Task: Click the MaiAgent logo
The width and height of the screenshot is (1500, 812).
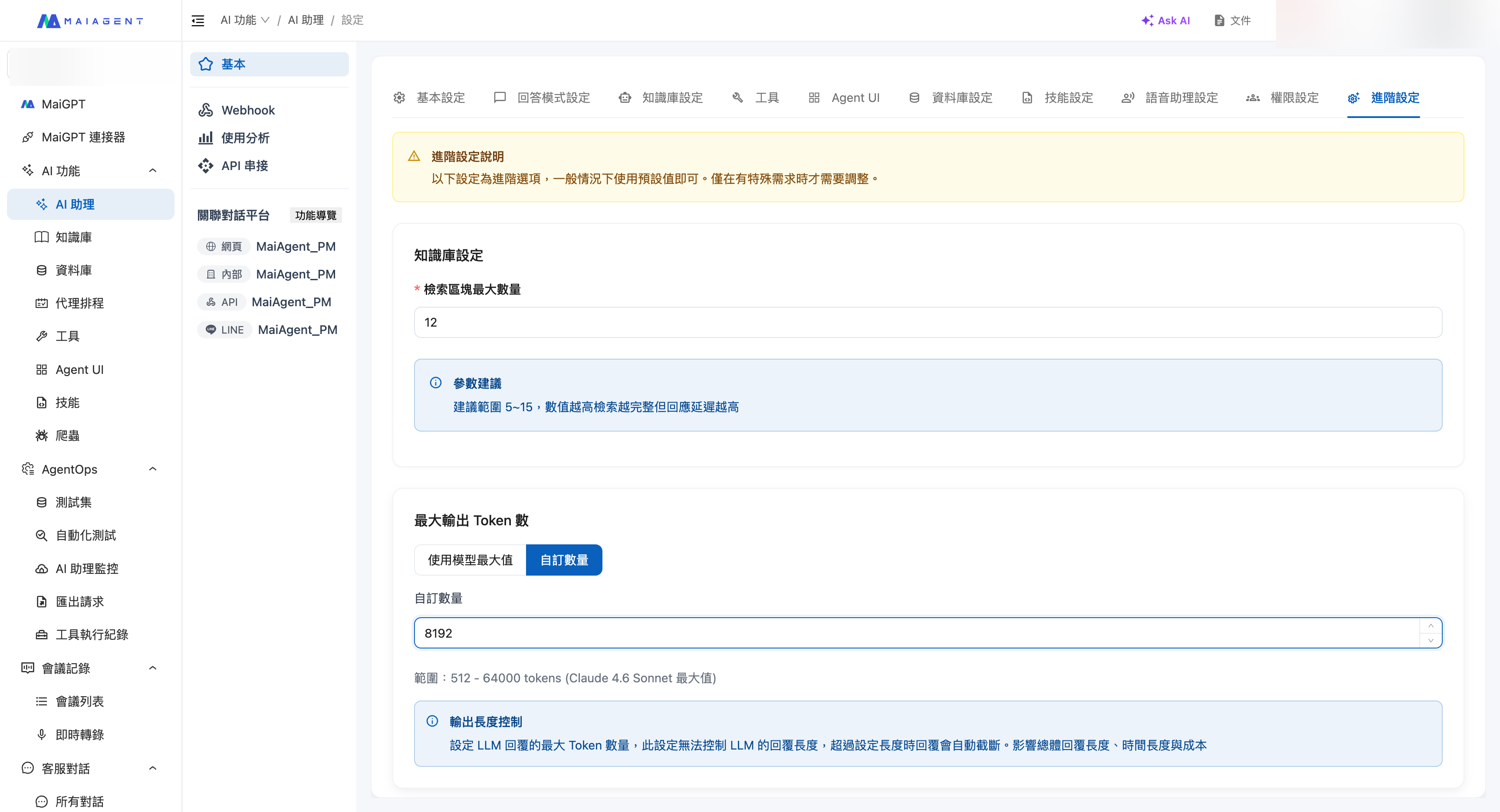Action: (x=90, y=21)
